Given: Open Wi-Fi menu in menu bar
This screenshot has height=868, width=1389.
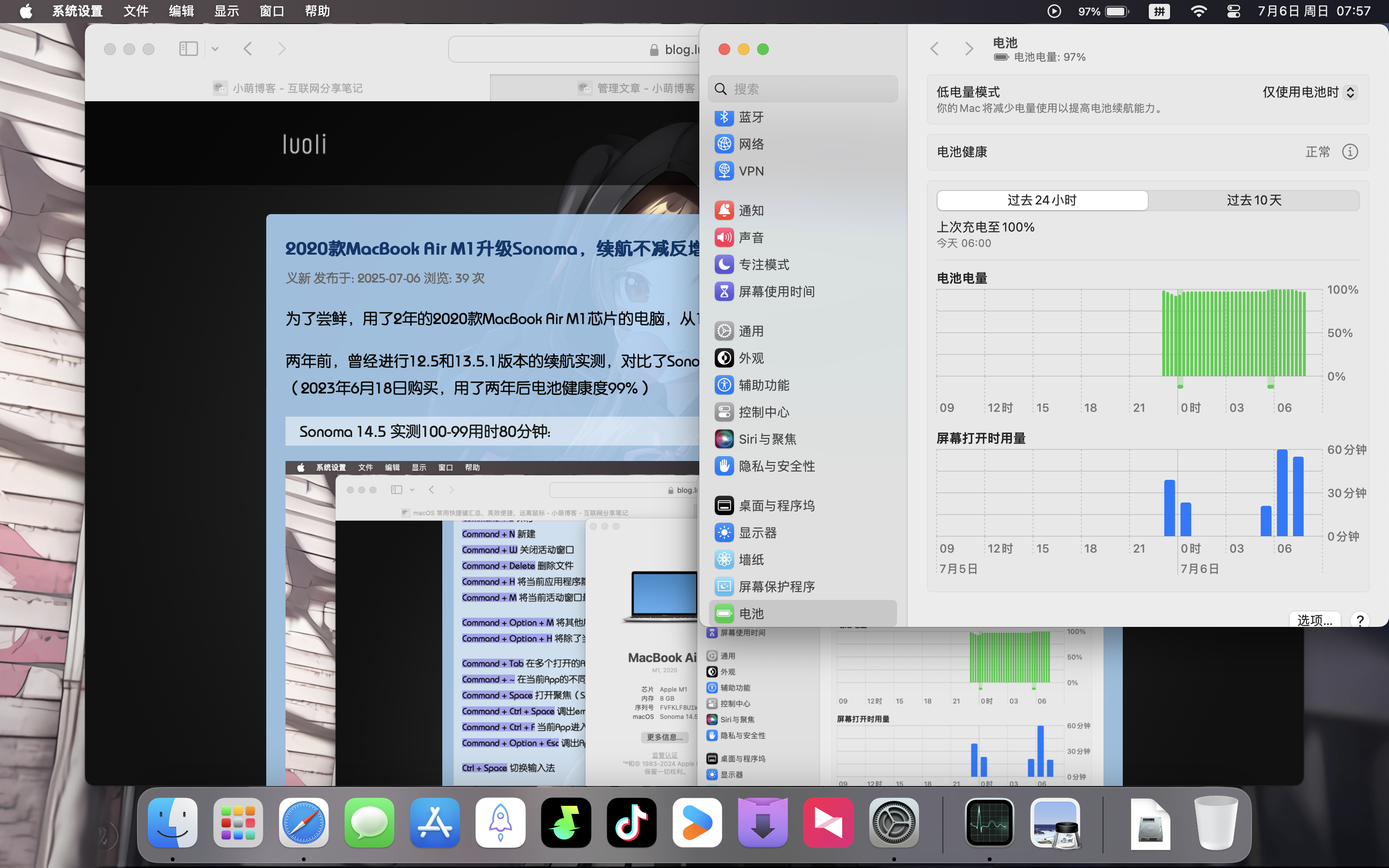Looking at the screenshot, I should coord(1198,12).
